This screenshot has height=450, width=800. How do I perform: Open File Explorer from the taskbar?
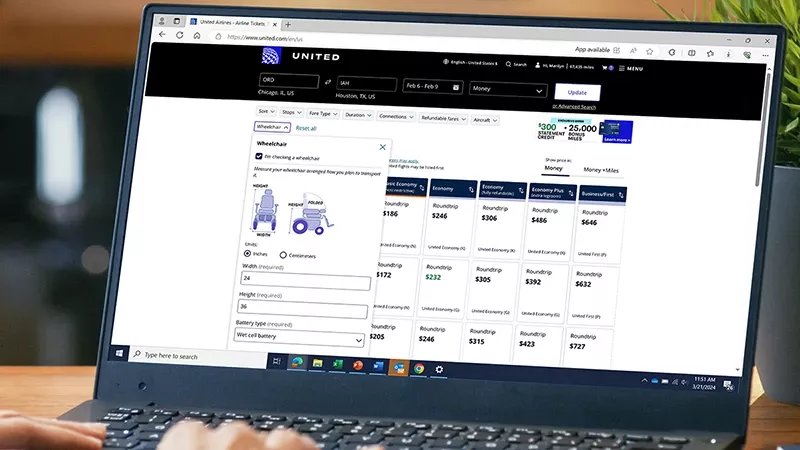pyautogui.click(x=317, y=363)
